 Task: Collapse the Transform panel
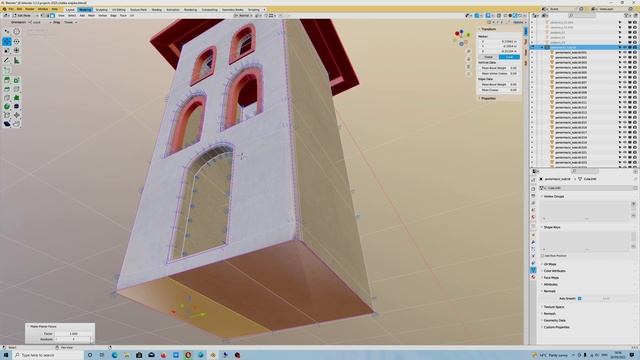[x=488, y=29]
